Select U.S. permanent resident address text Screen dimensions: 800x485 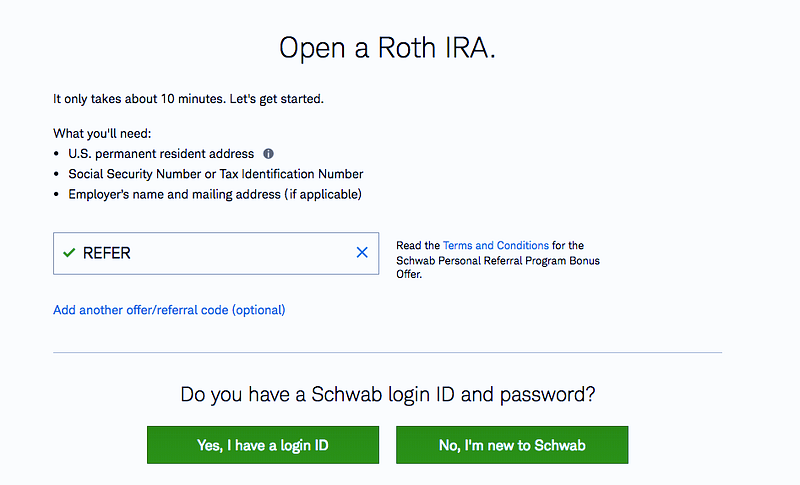tap(160, 154)
